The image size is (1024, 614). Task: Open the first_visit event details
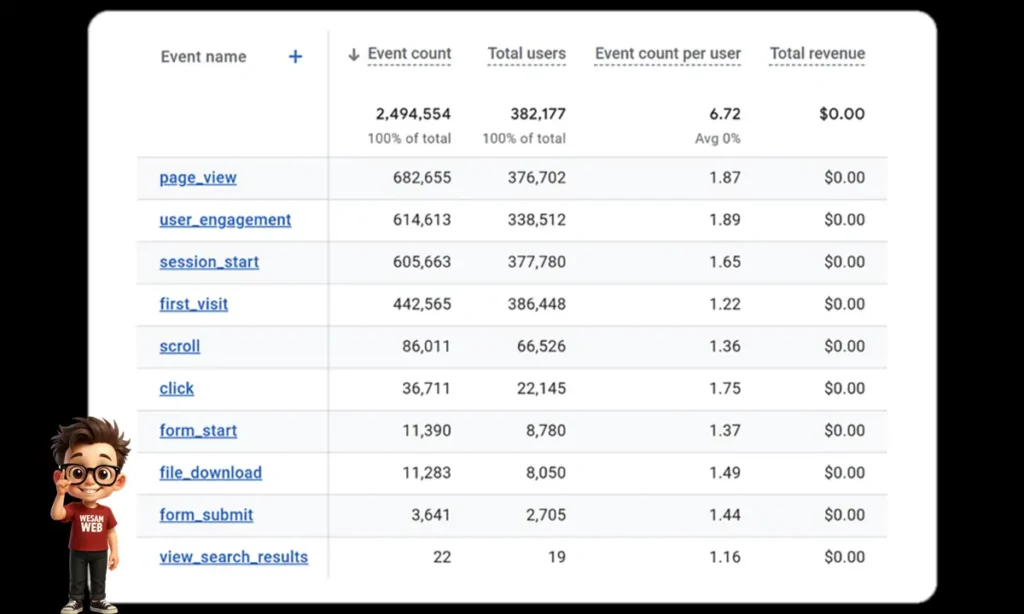tap(193, 304)
